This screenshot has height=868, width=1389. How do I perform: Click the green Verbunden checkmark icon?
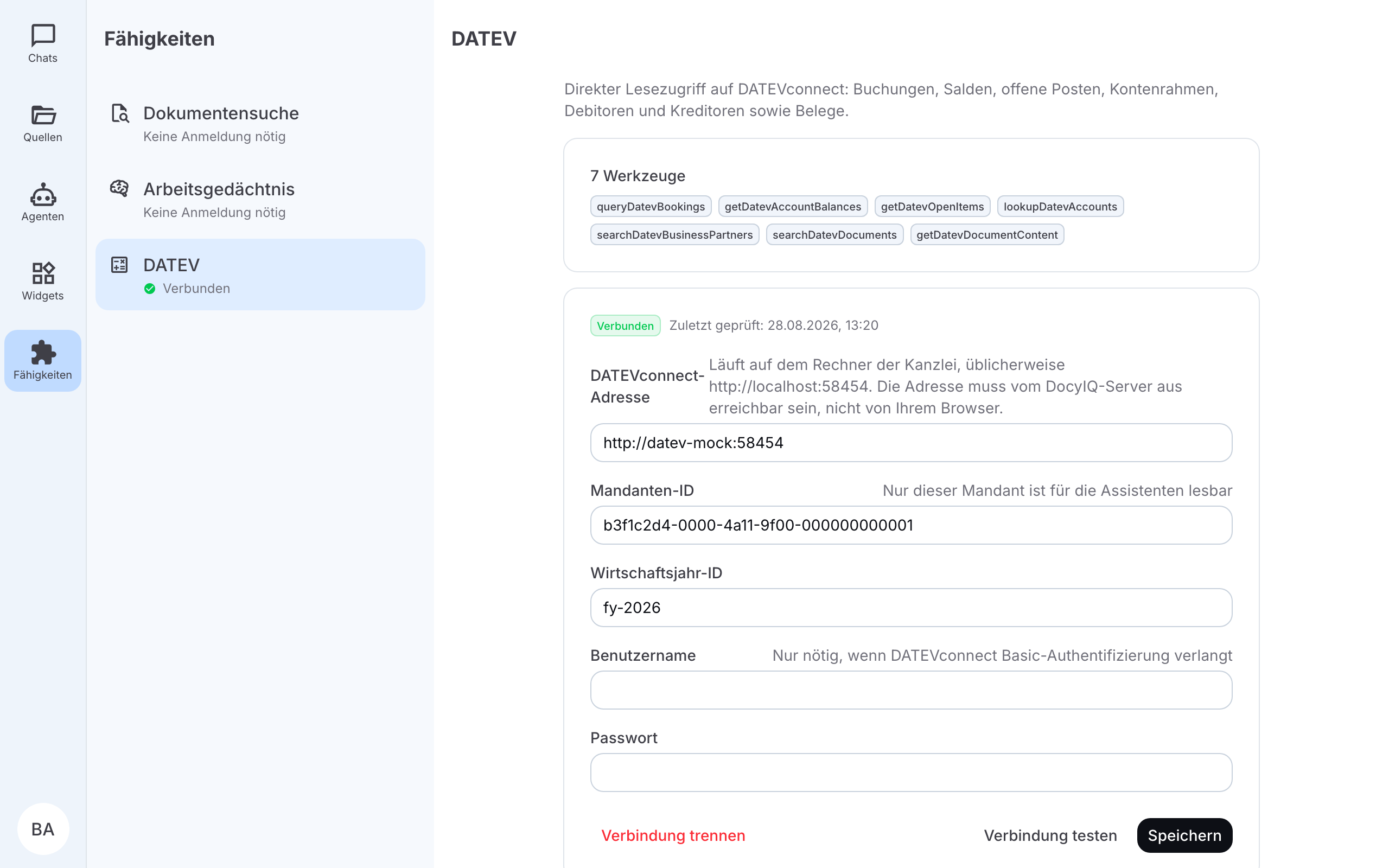click(x=150, y=289)
